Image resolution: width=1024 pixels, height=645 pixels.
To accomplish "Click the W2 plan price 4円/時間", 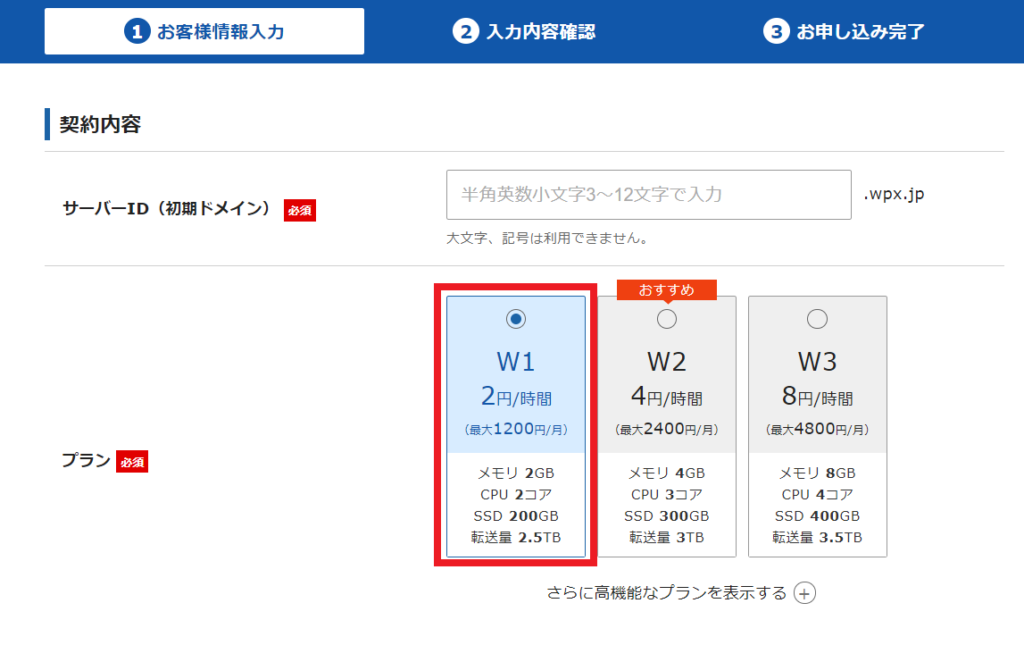I will 666,396.
